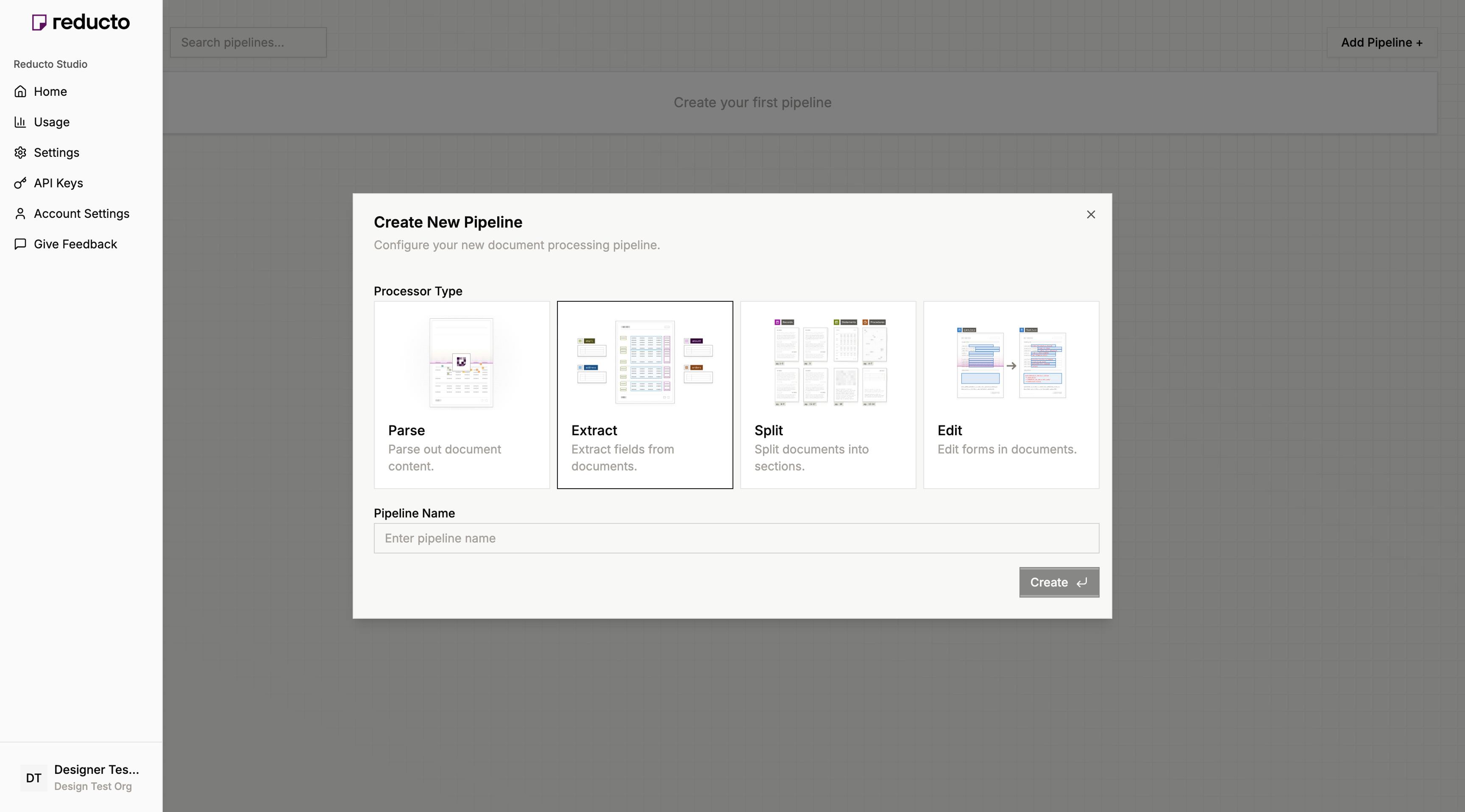Screen dimensions: 1465x812
Task: Open Home in the sidebar
Action: [81, 92]
